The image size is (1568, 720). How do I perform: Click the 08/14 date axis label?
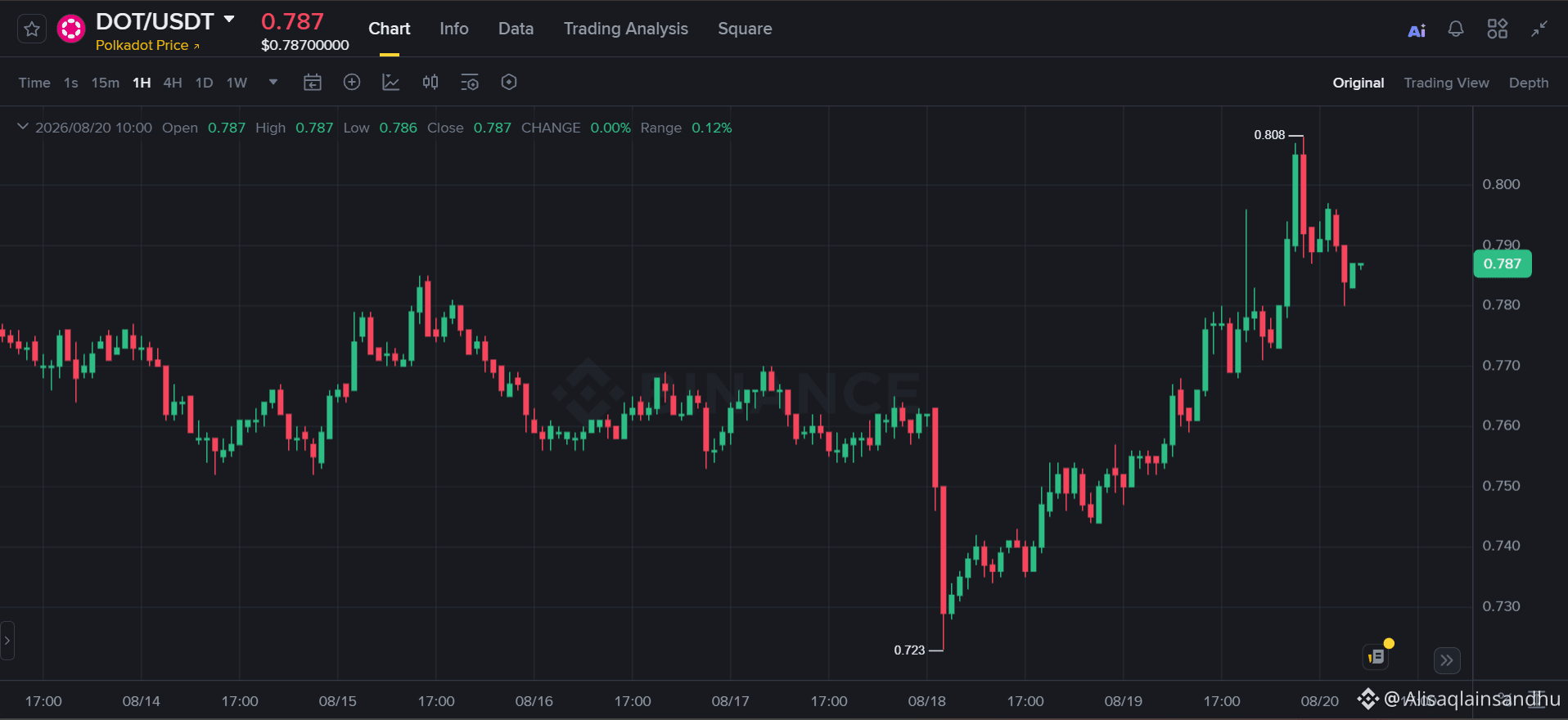(142, 701)
